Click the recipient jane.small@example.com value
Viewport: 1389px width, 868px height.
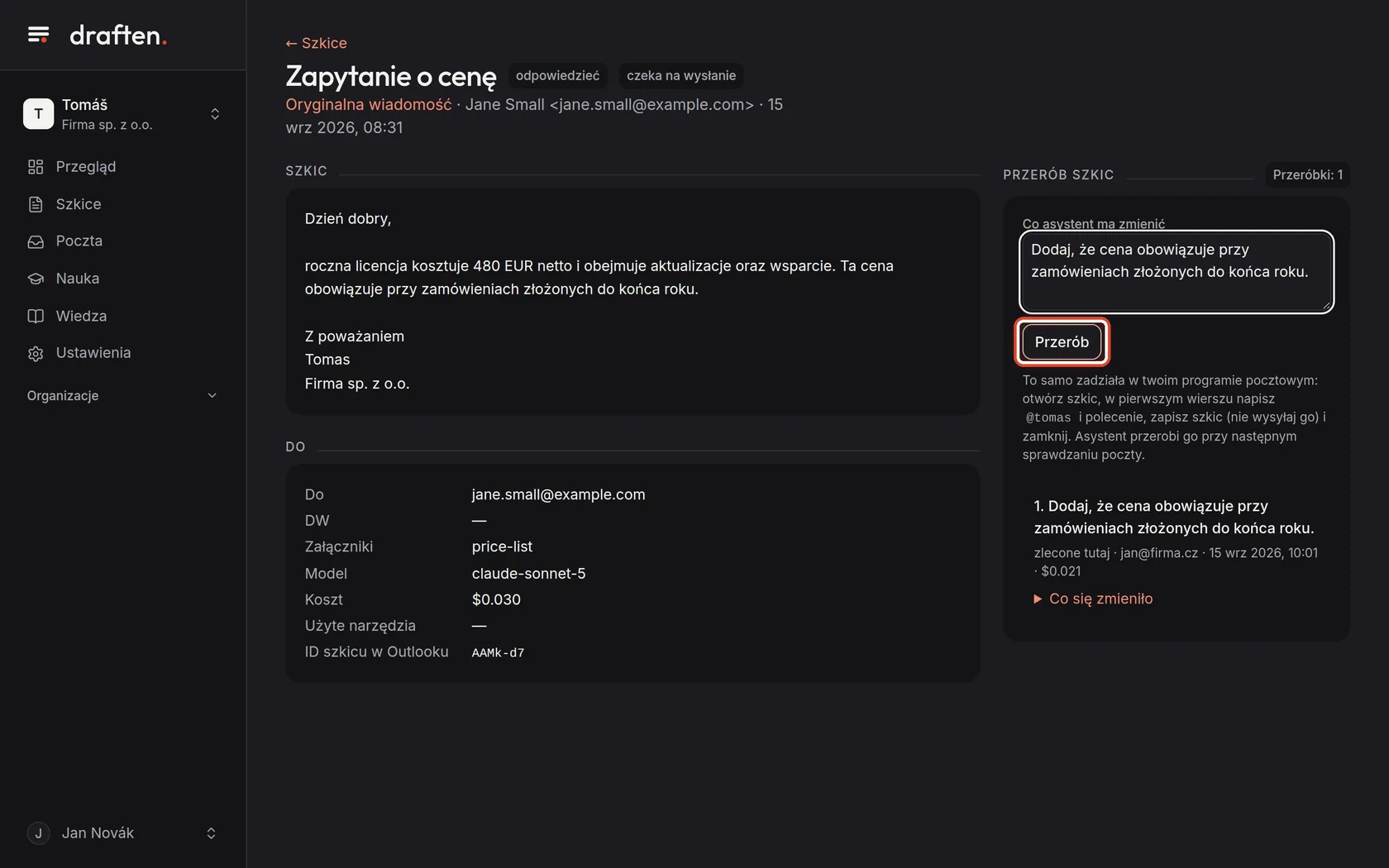[558, 494]
